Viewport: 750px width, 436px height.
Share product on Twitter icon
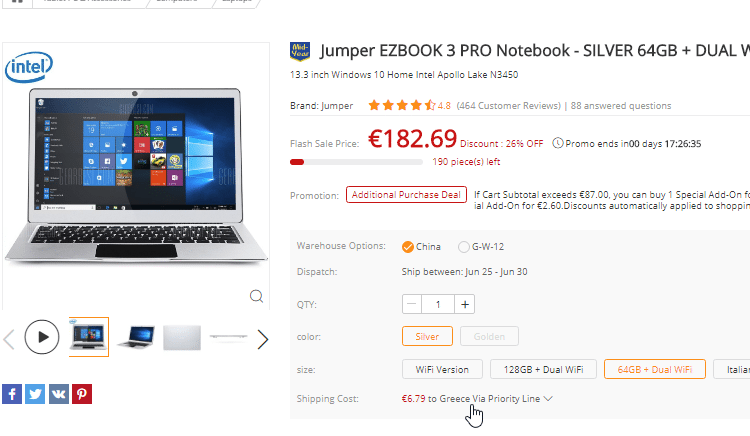click(35, 394)
